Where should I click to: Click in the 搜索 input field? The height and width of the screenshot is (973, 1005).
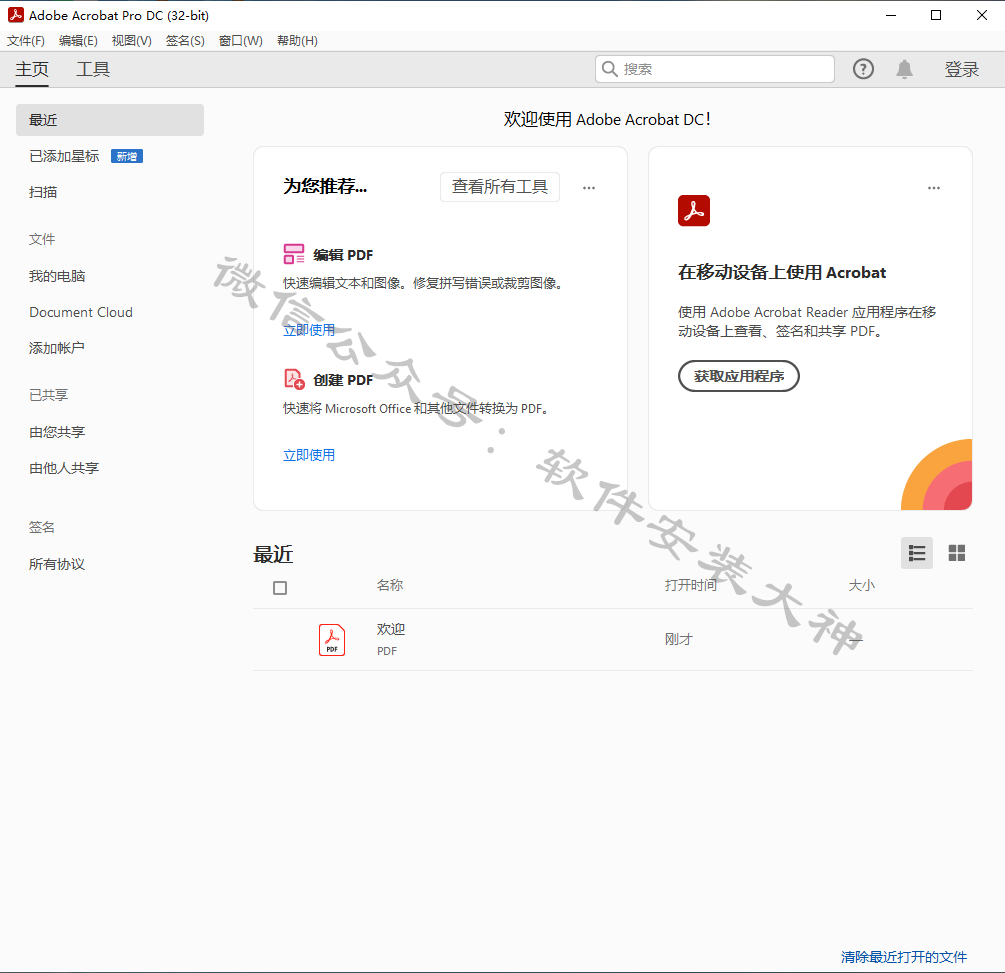715,69
